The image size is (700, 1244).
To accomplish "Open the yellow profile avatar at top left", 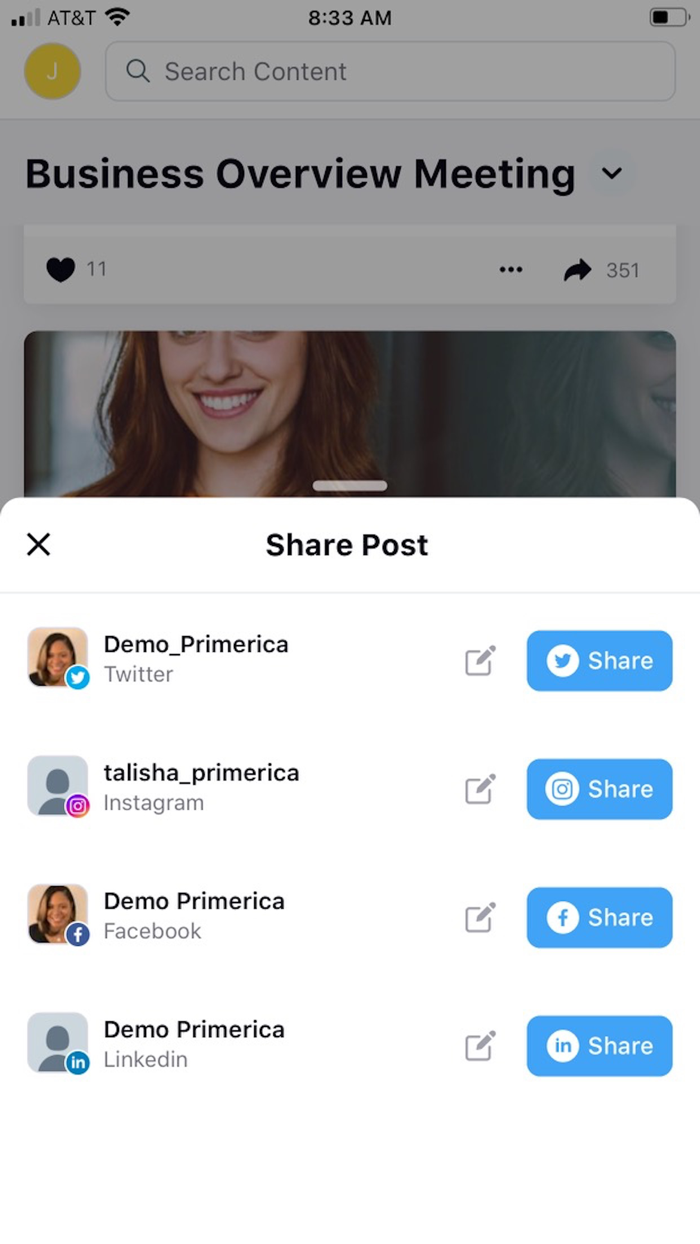I will coord(52,71).
